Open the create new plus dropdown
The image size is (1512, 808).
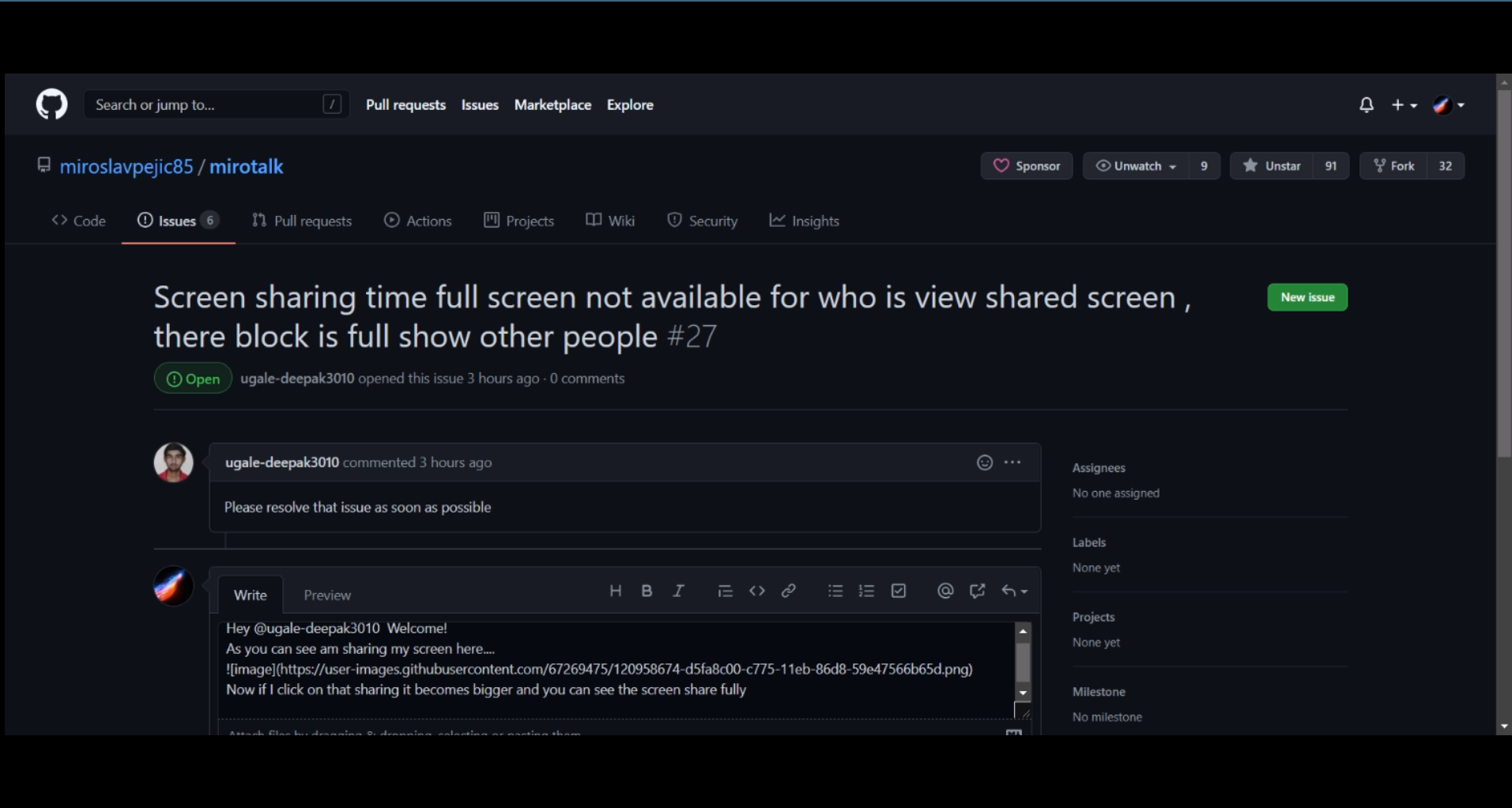(x=1405, y=104)
